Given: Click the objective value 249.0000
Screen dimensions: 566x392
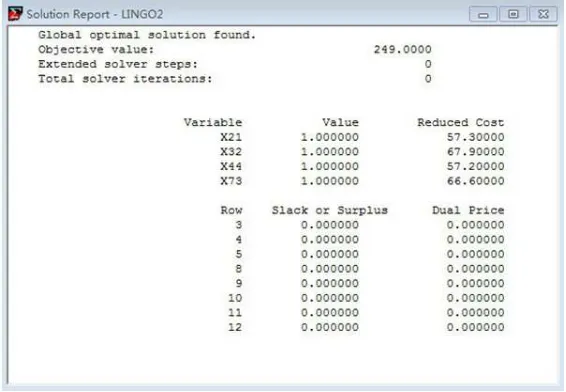Looking at the screenshot, I should click(402, 49).
